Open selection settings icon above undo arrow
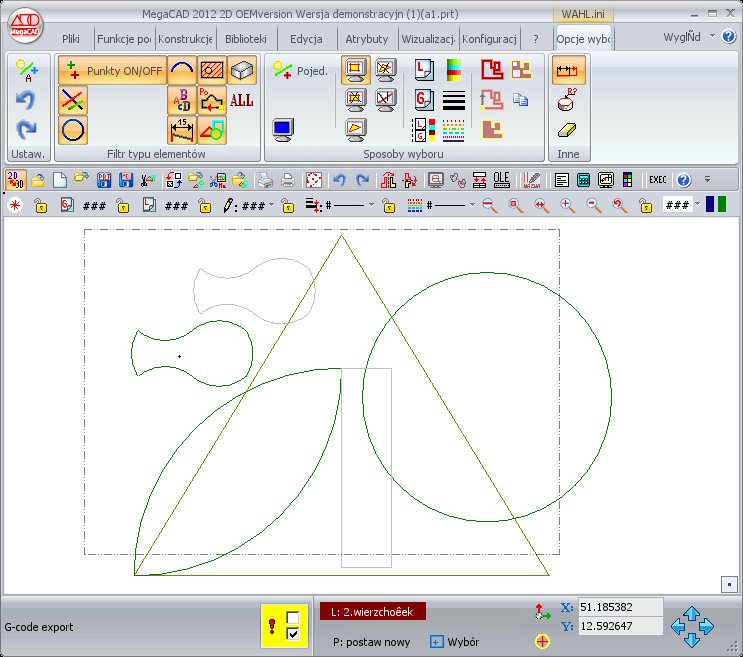743x657 pixels. (27, 70)
